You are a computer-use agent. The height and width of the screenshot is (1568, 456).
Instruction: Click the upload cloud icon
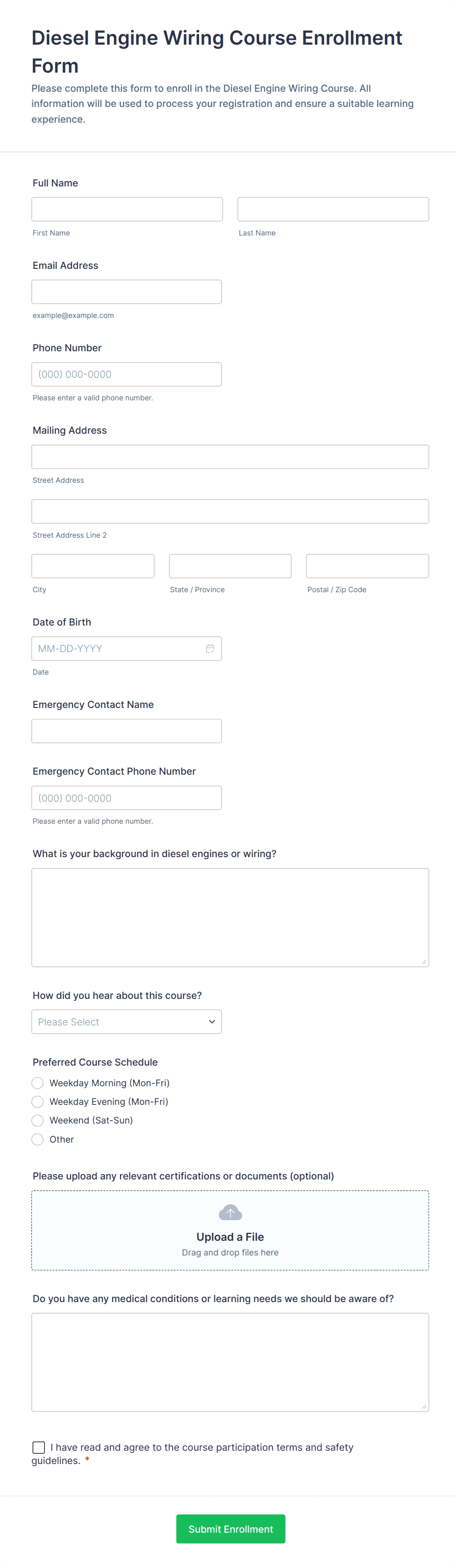[x=230, y=1212]
